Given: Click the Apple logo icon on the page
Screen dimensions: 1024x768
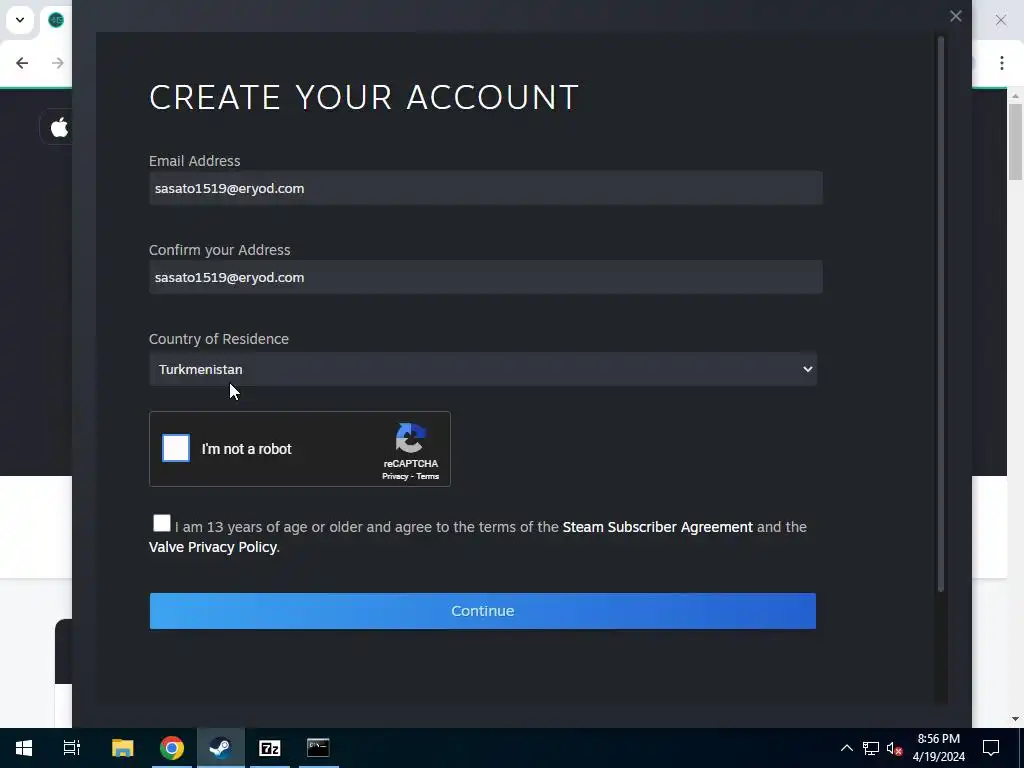Looking at the screenshot, I should (x=59, y=127).
